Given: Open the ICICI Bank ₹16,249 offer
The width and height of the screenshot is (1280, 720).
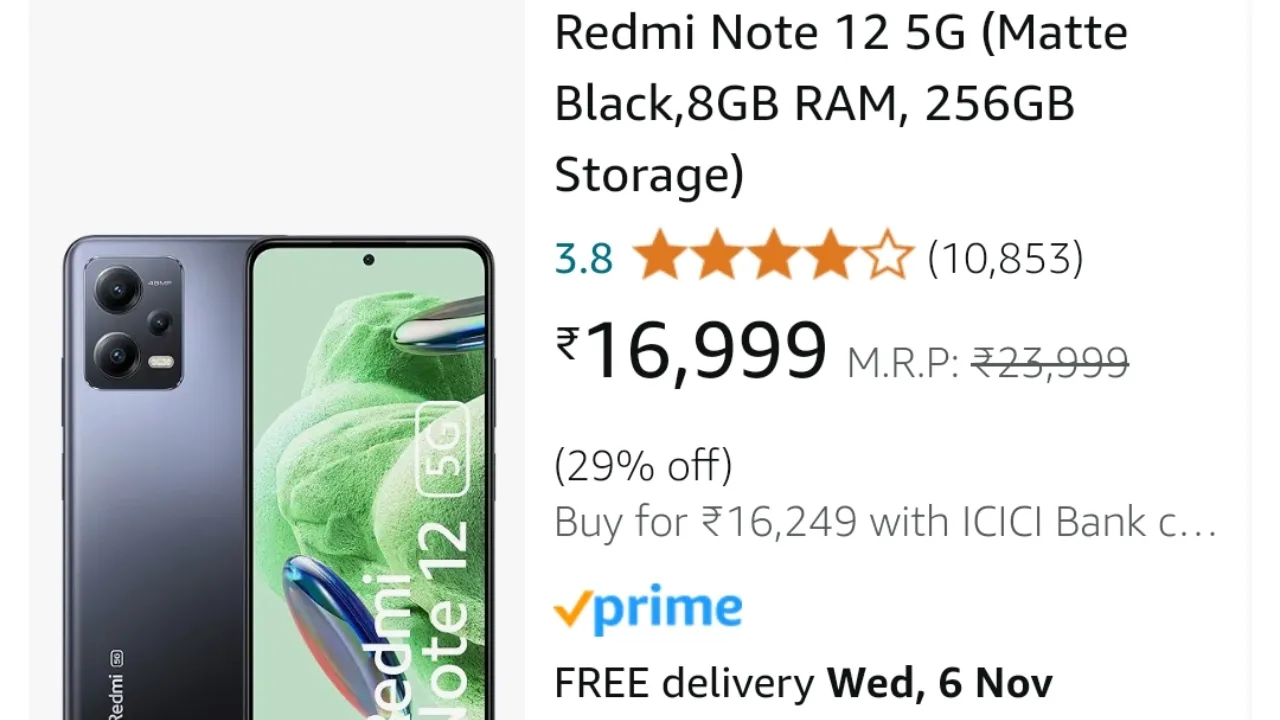Looking at the screenshot, I should point(885,521).
